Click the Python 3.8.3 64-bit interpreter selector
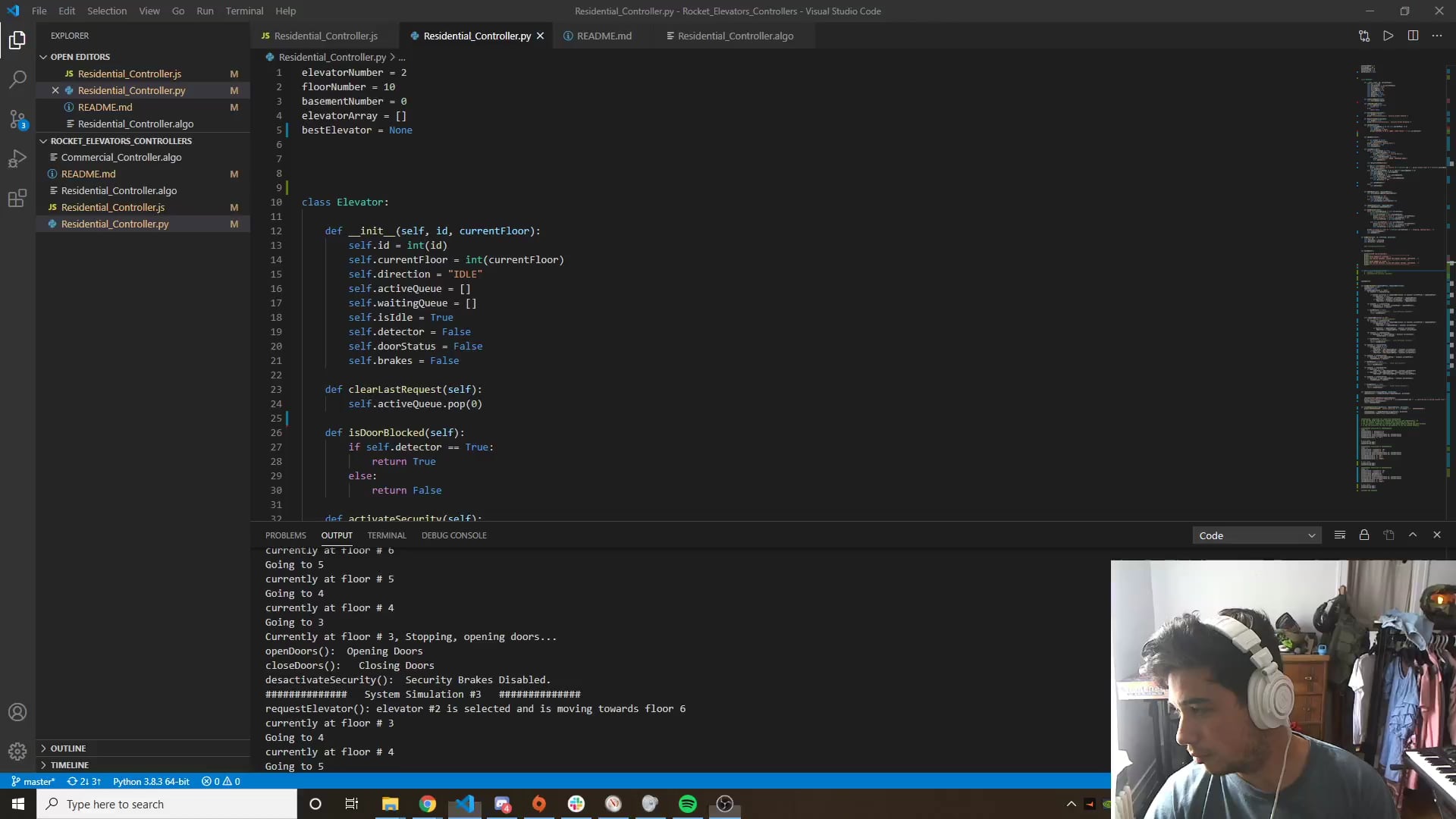Viewport: 1456px width, 819px height. click(151, 781)
